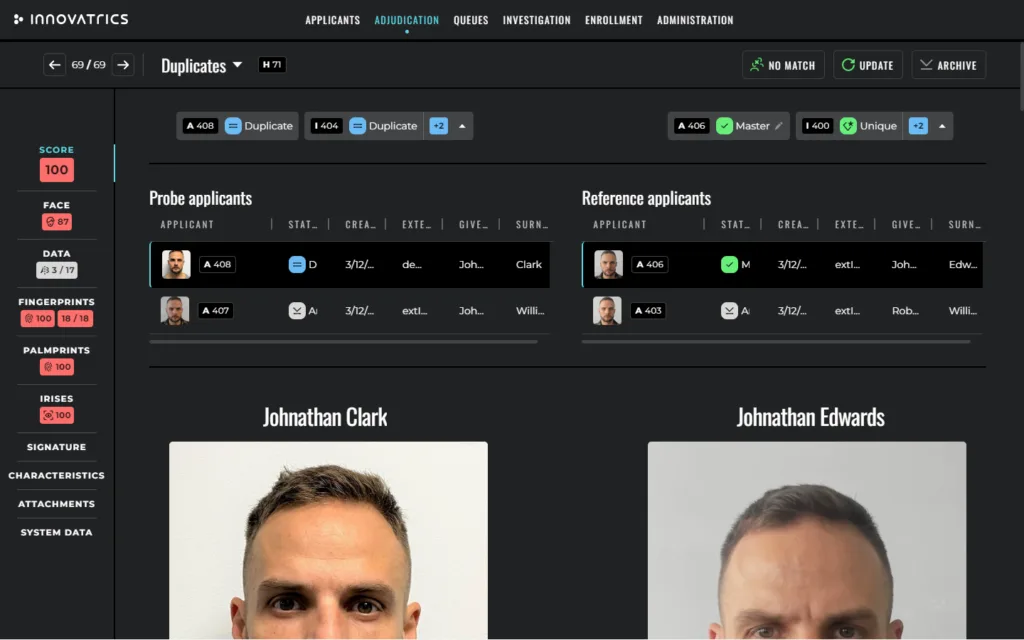This screenshot has width=1024, height=640.
Task: Click the face score 87 badge
Action: coord(57,222)
